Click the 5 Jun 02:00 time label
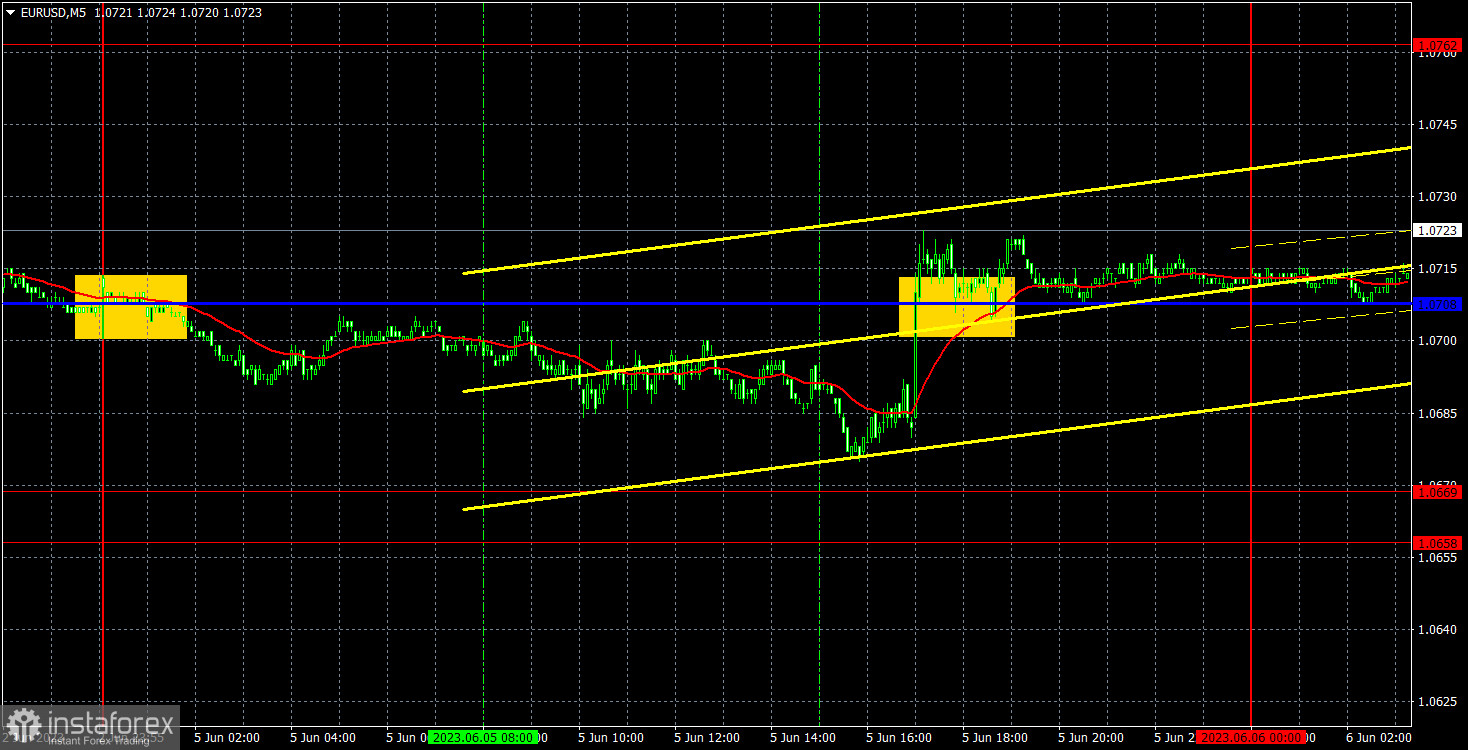Screen dimensions: 1468x750 [226, 737]
